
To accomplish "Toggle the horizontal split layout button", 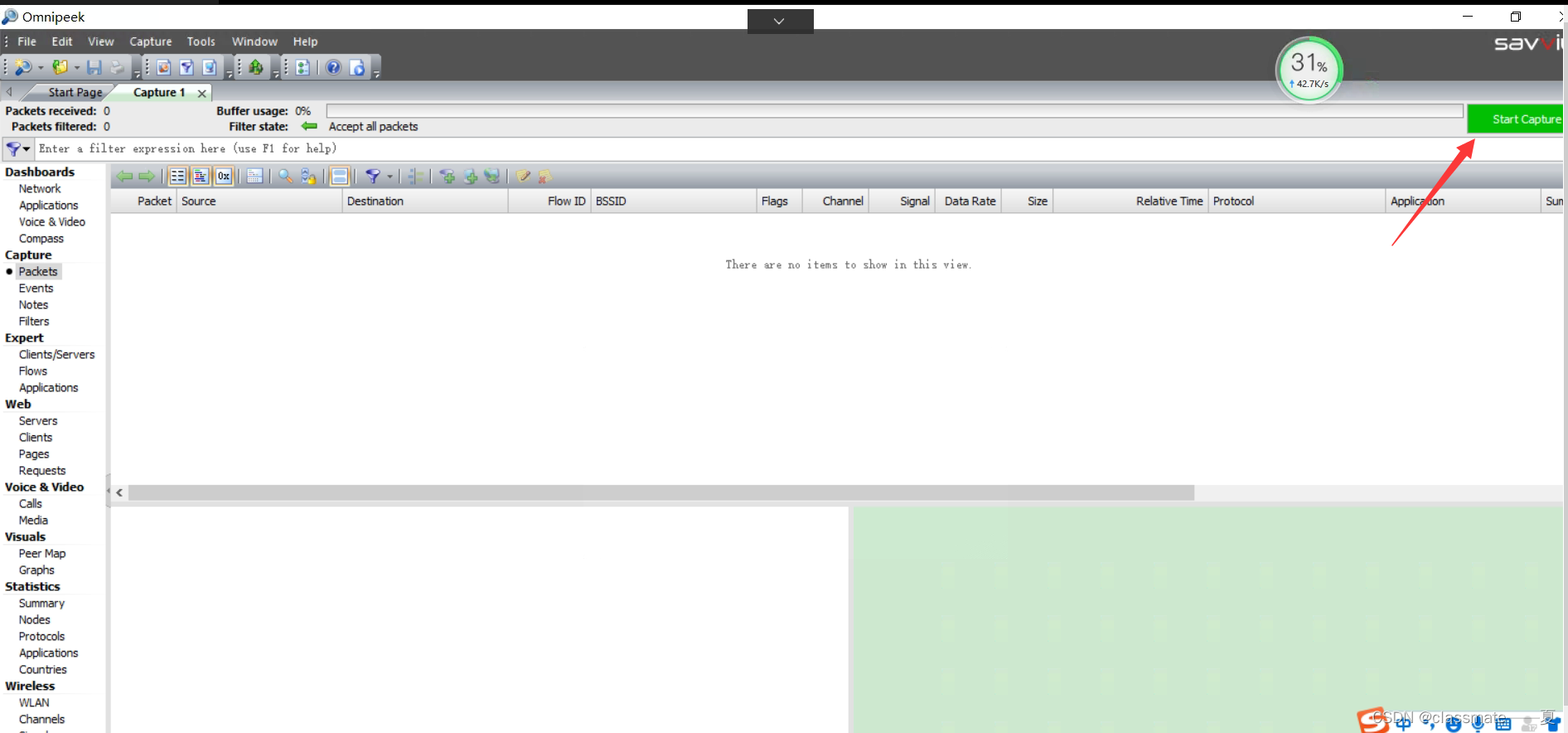I will click(339, 176).
